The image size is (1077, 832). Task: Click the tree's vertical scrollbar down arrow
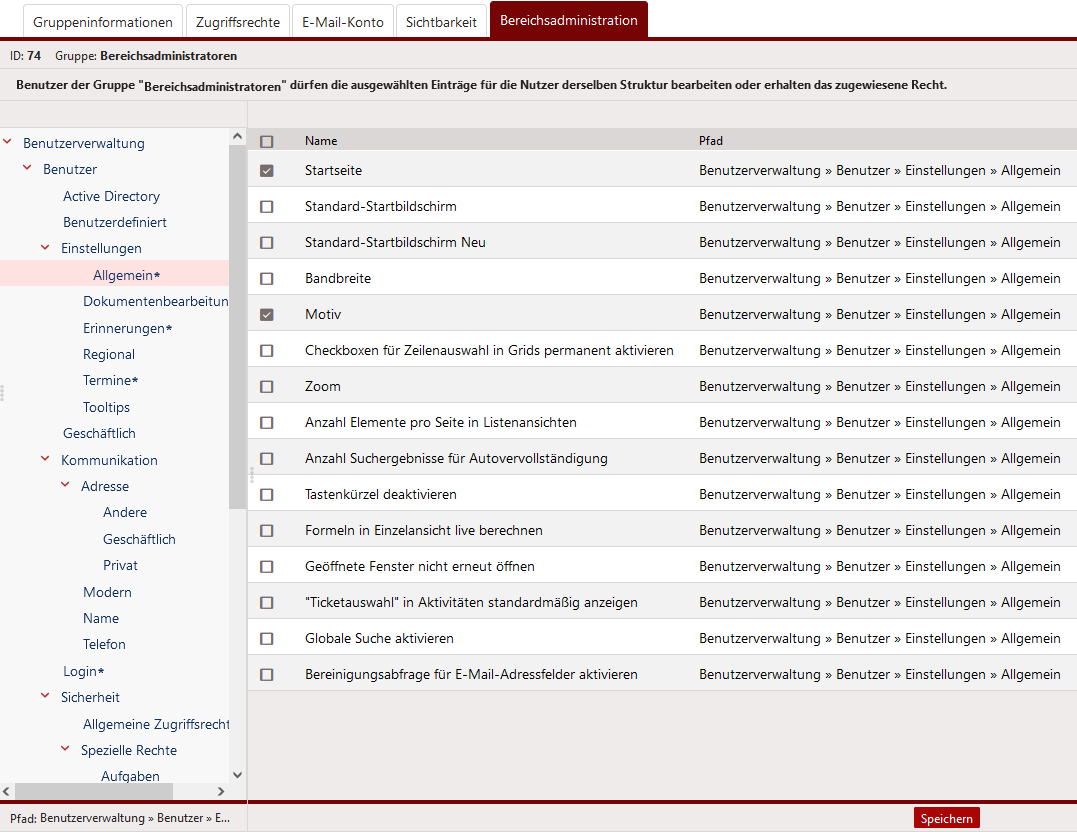point(237,774)
